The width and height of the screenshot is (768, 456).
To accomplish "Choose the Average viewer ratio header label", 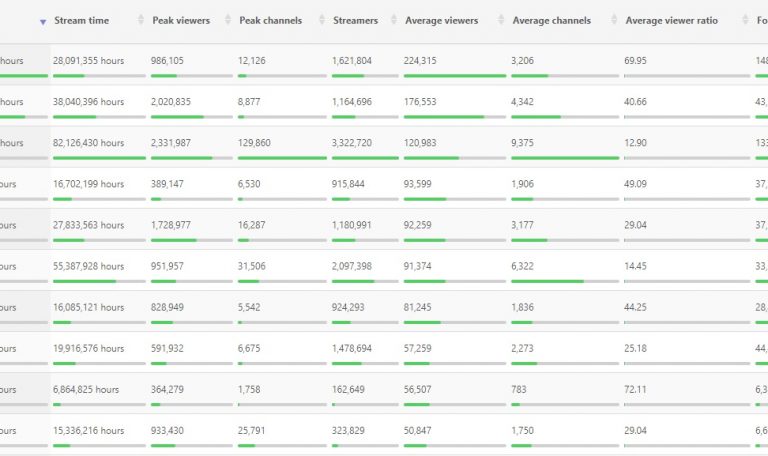I will pyautogui.click(x=671, y=21).
